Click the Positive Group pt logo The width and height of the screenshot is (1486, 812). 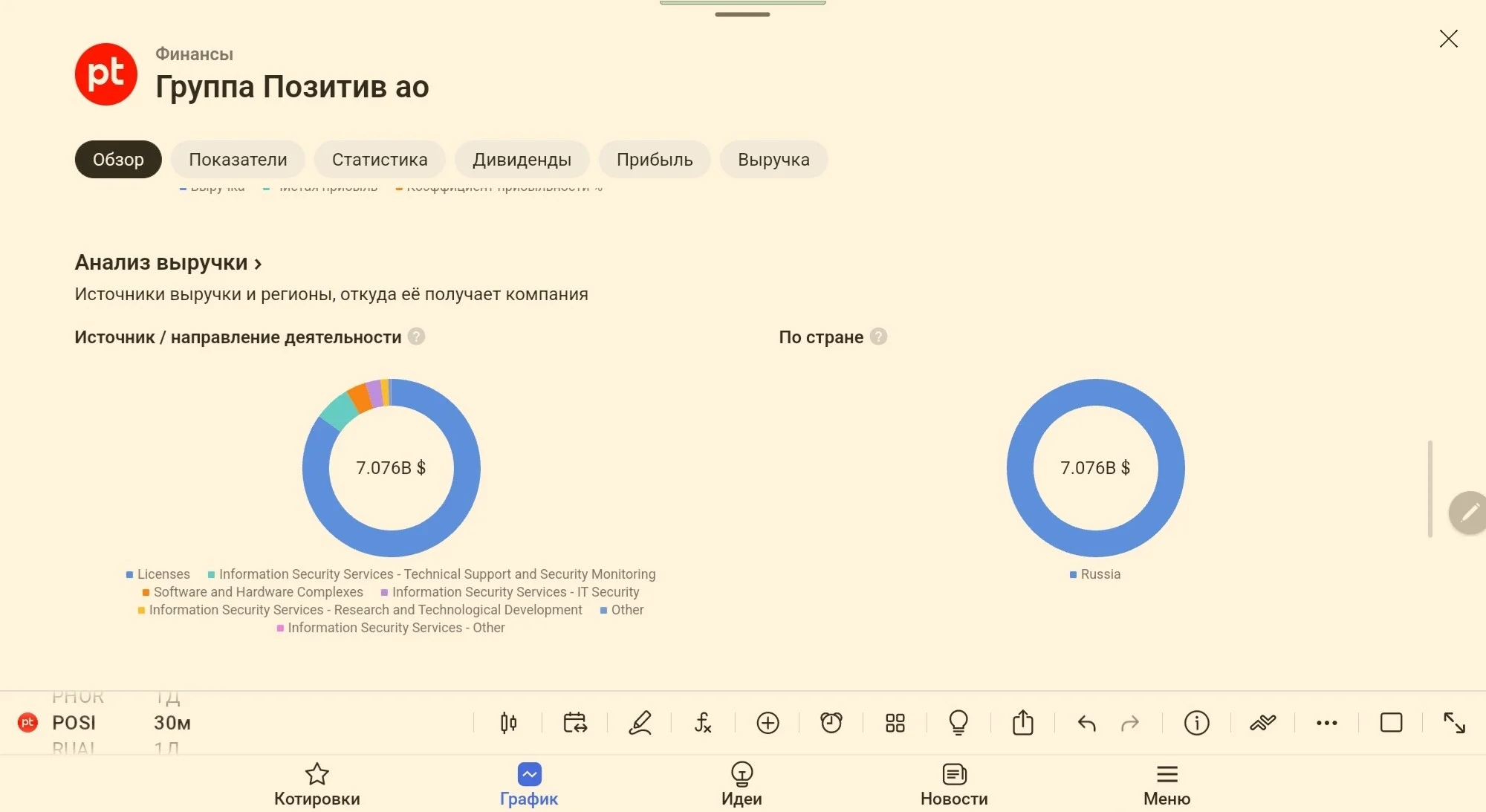[106, 74]
